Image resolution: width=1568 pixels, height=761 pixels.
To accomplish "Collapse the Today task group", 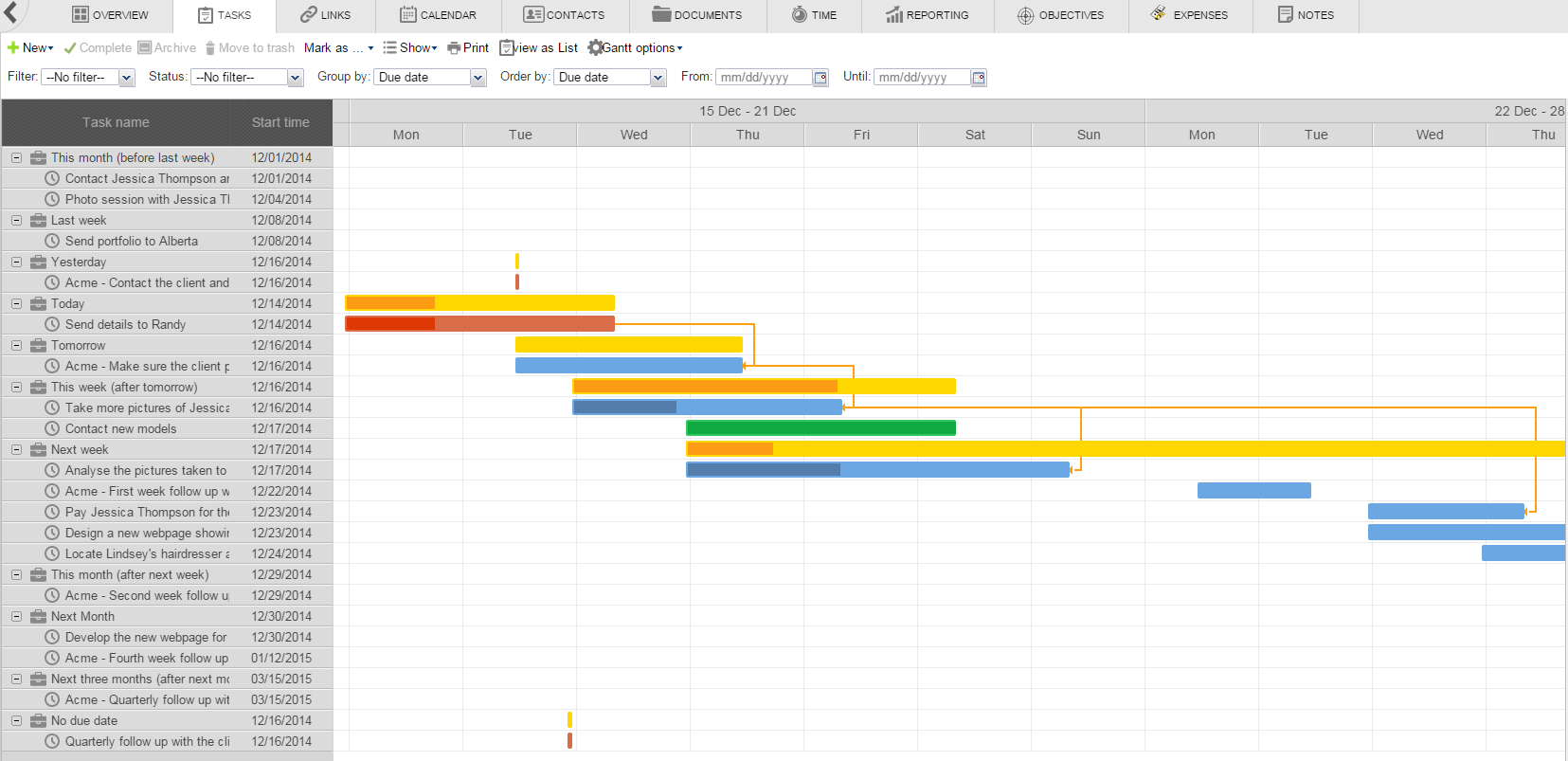I will (x=16, y=303).
